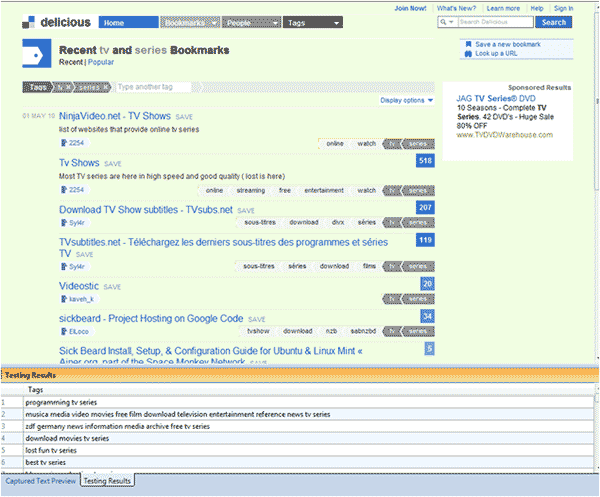Select row 'lost fun tv series'

(x=297, y=450)
